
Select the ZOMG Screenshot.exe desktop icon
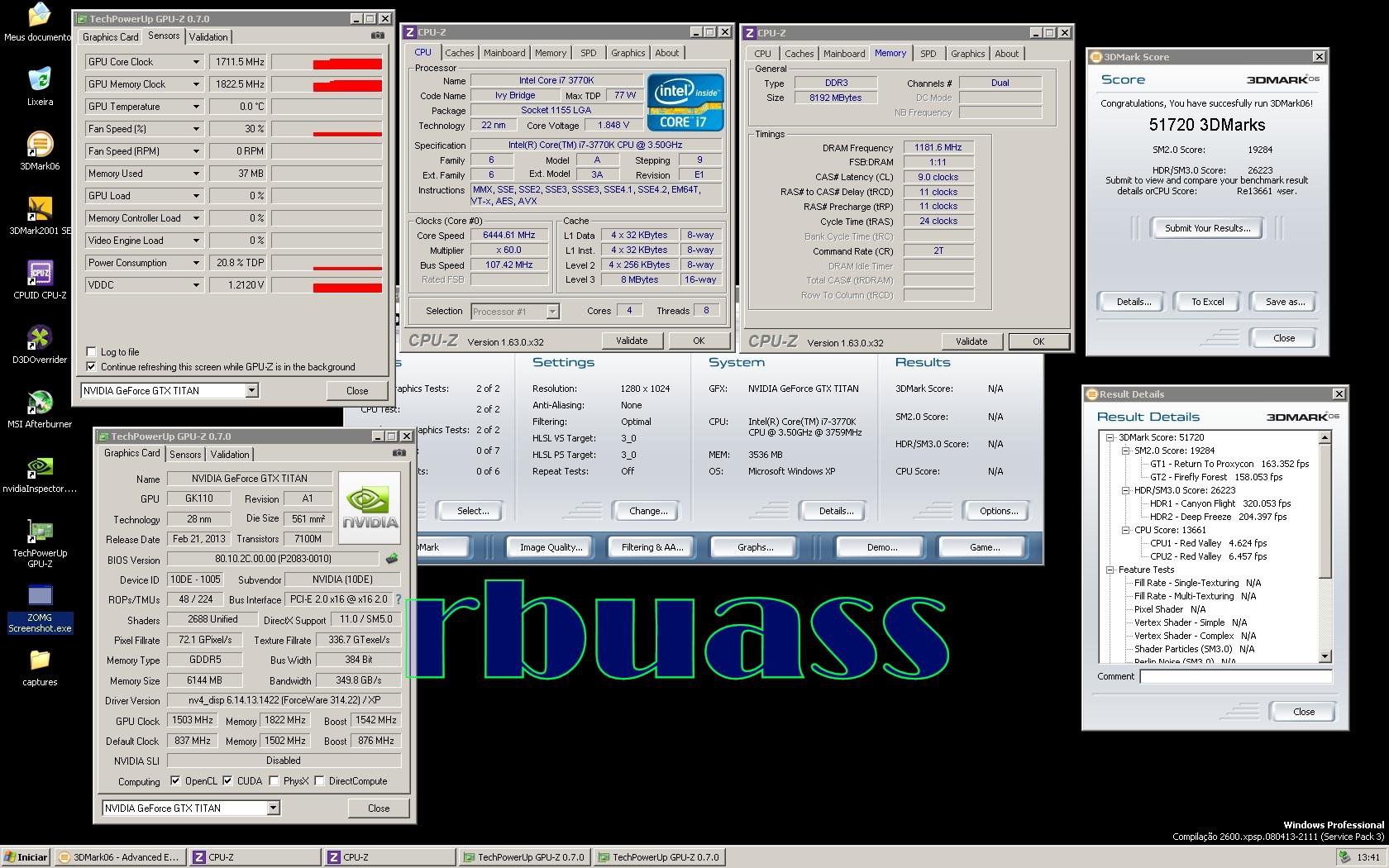pos(40,608)
